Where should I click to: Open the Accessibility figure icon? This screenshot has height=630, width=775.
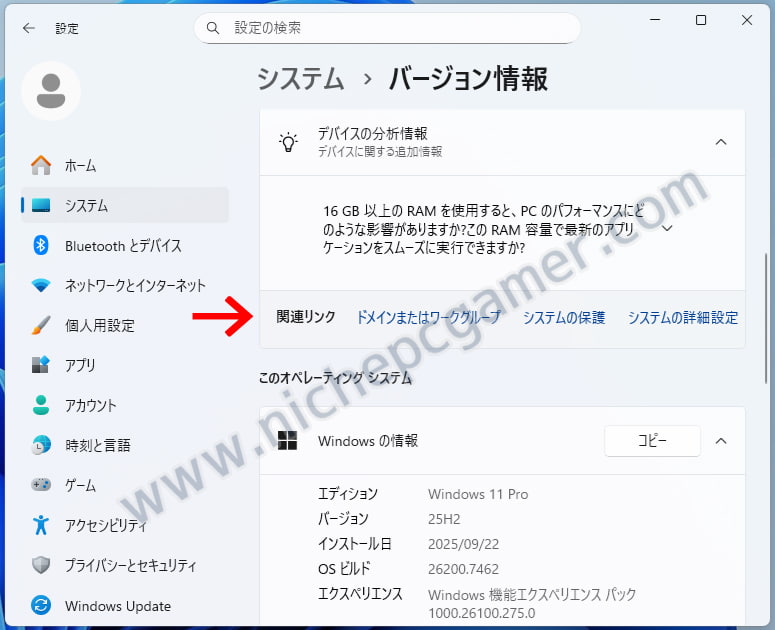[41, 525]
